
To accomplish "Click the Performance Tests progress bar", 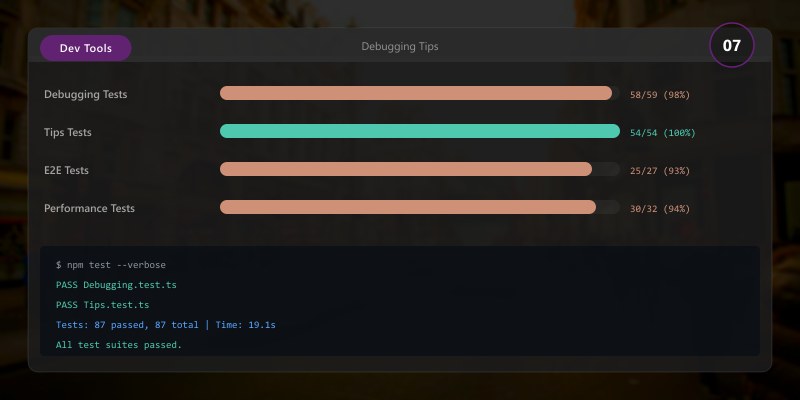I will 419,207.
